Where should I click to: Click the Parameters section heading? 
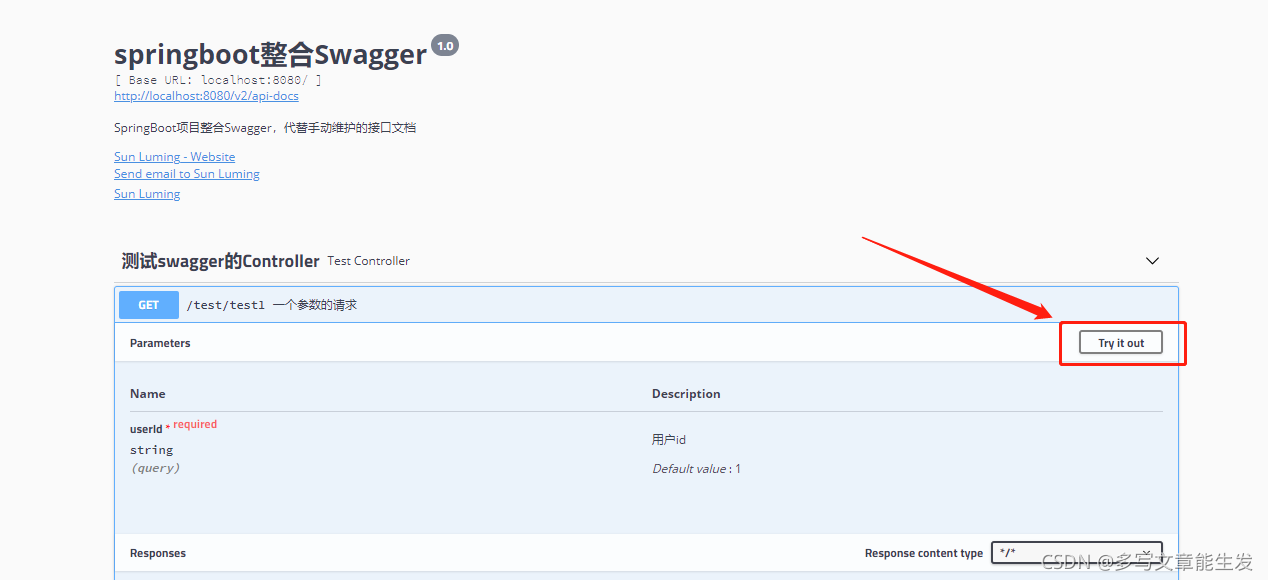click(160, 343)
